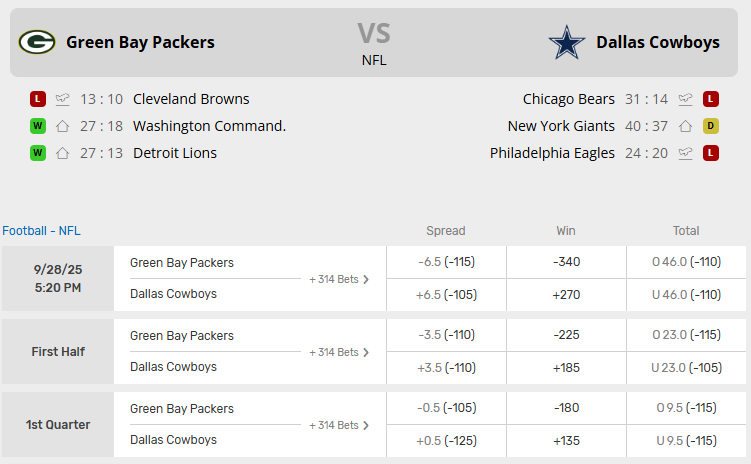The height and width of the screenshot is (464, 751).
Task: Select full game Over 46.0 (-110)
Action: pyautogui.click(x=686, y=262)
